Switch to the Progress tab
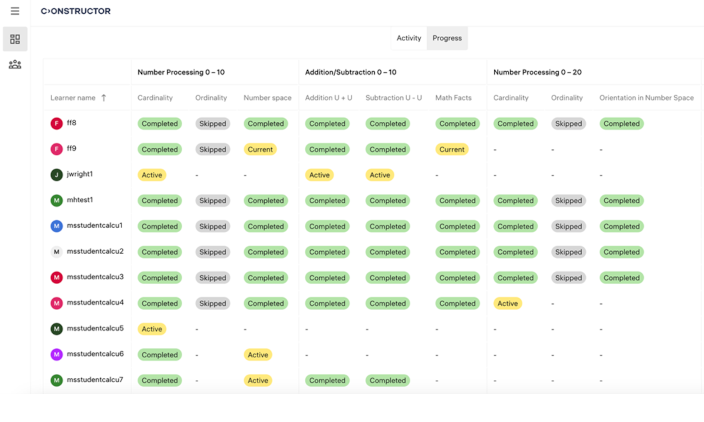This screenshot has height=422, width=704. pos(447,38)
